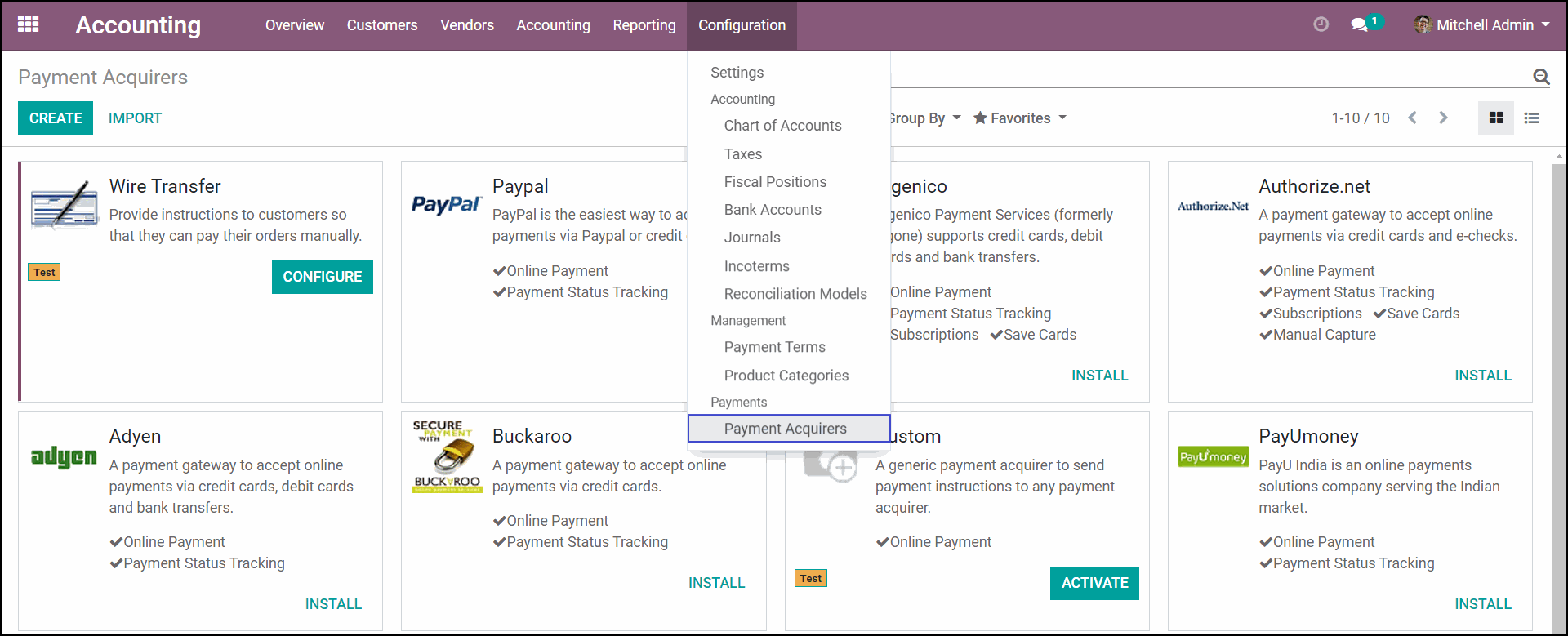
Task: Go to next page arrow
Action: [1443, 118]
